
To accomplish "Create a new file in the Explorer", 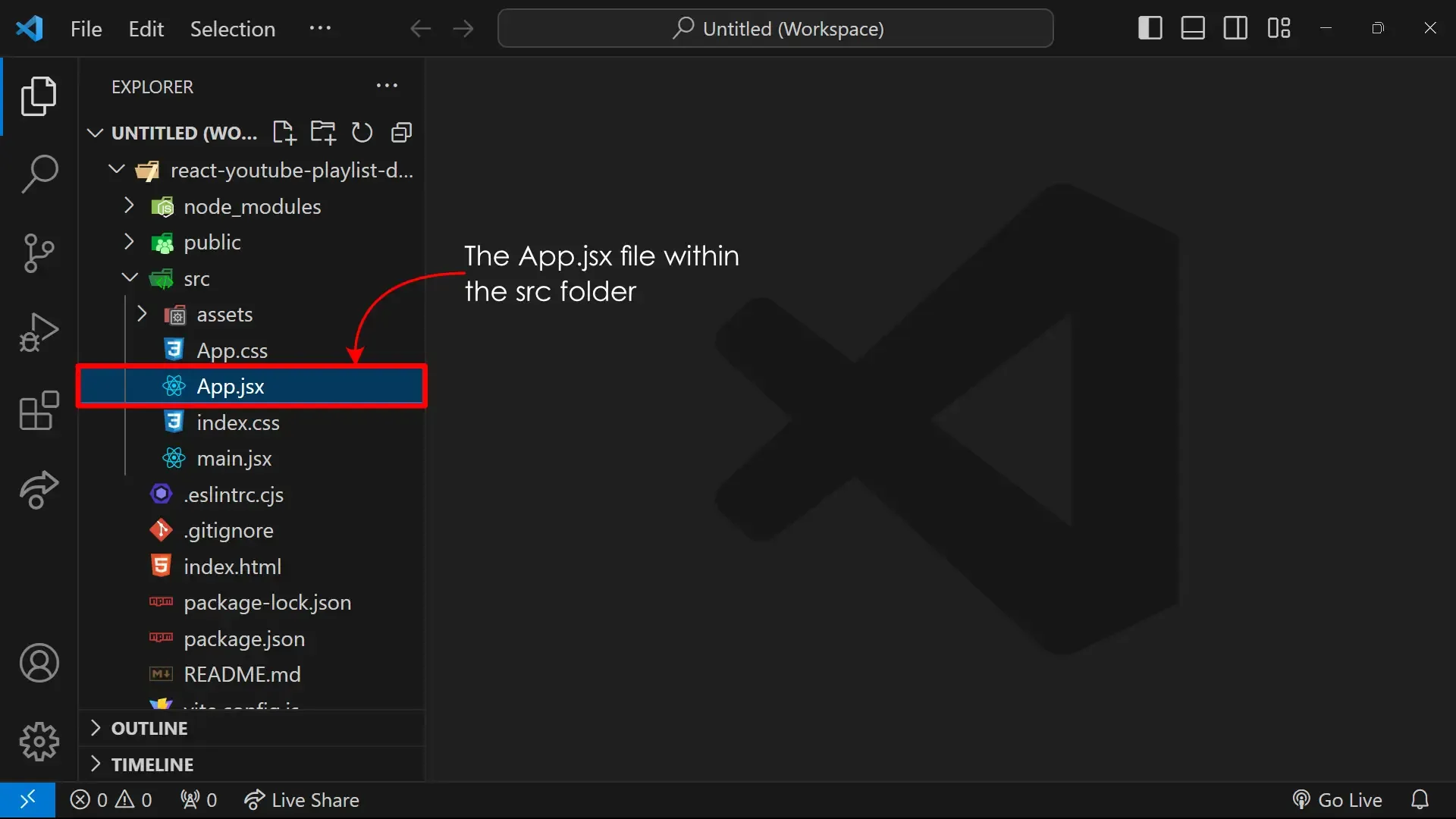I will point(284,132).
